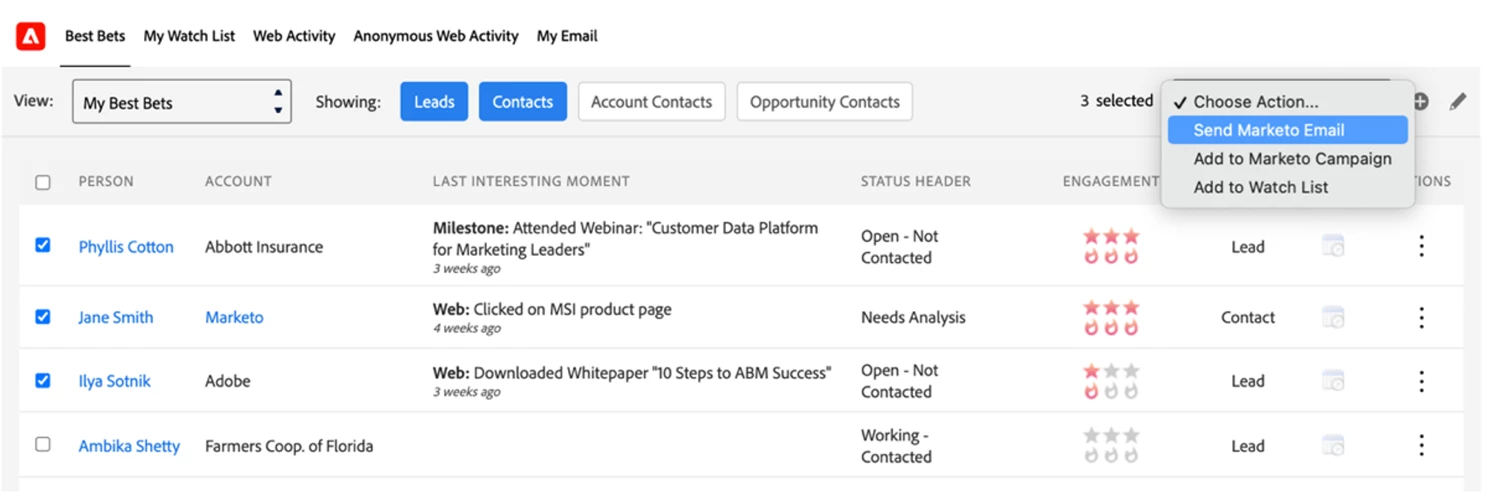Viewport: 1494px width, 497px height.
Task: Choose Add to Watch List option
Action: 1260,187
